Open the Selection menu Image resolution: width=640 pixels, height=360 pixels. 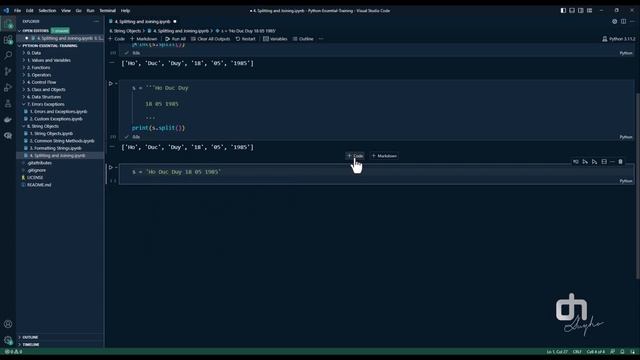pos(47,11)
